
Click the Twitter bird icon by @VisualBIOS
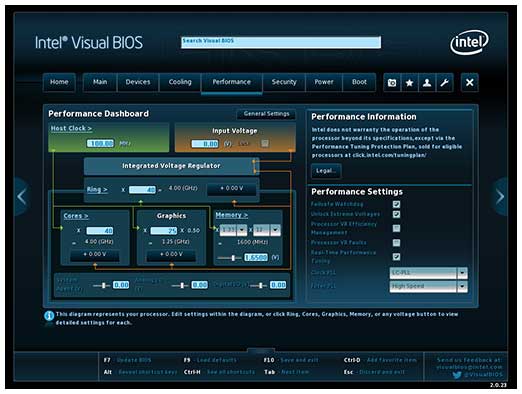tap(457, 375)
